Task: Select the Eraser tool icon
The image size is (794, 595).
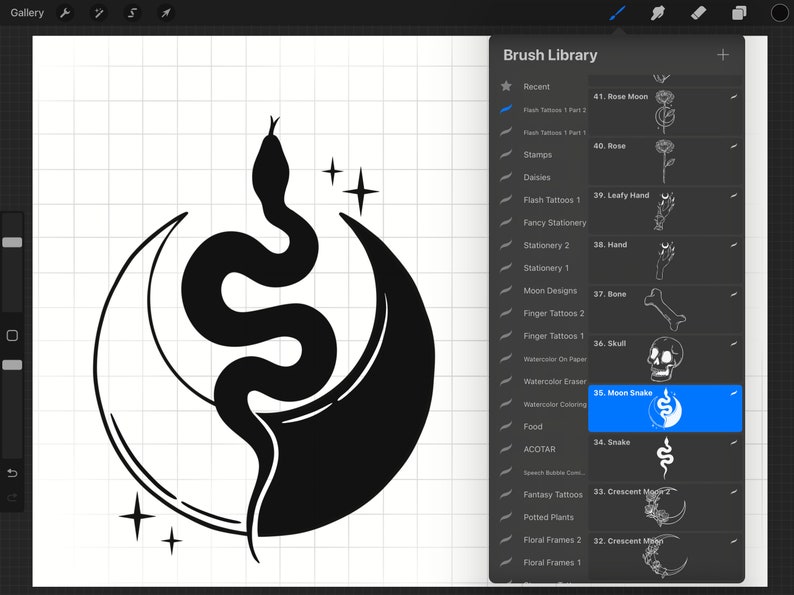Action: [698, 13]
